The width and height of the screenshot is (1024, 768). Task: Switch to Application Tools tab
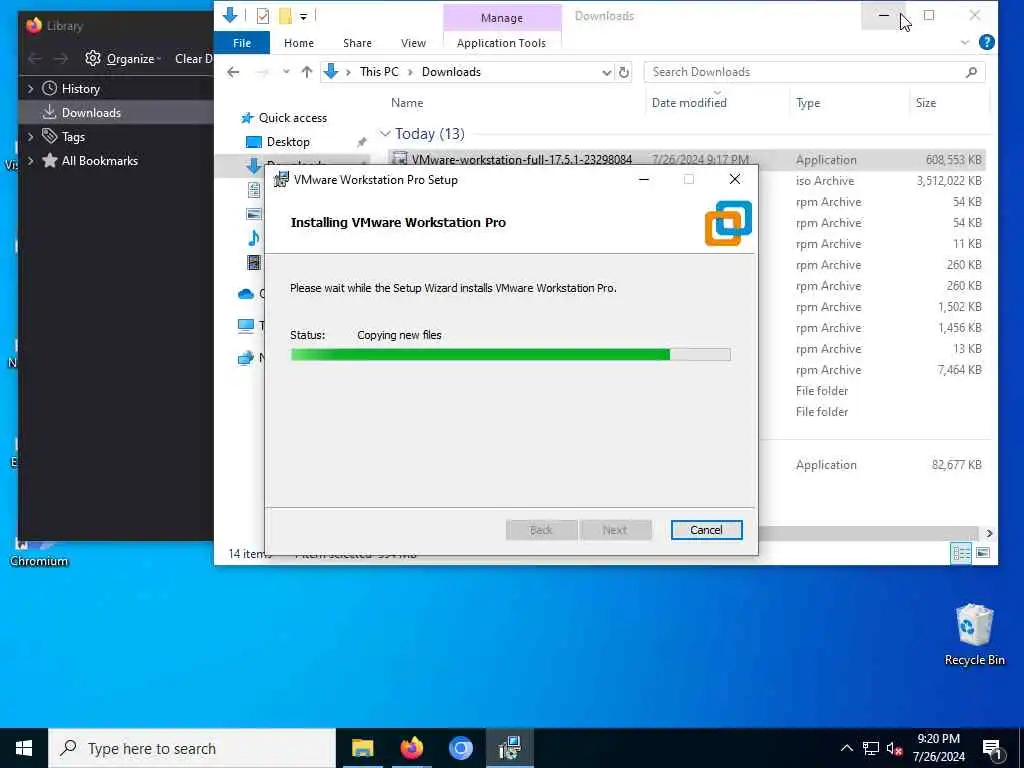click(x=501, y=43)
